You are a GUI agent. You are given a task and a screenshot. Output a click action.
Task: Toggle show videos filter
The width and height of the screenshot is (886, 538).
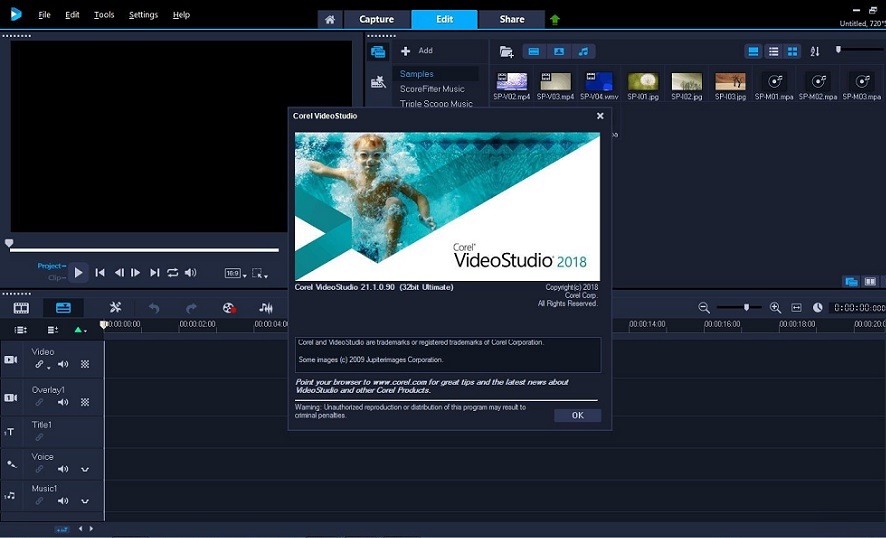click(533, 52)
